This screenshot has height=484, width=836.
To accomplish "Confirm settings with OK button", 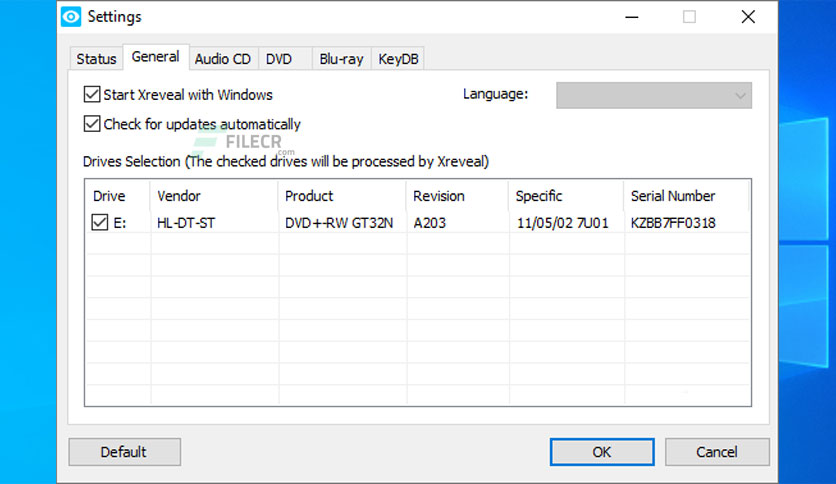I will coord(602,452).
